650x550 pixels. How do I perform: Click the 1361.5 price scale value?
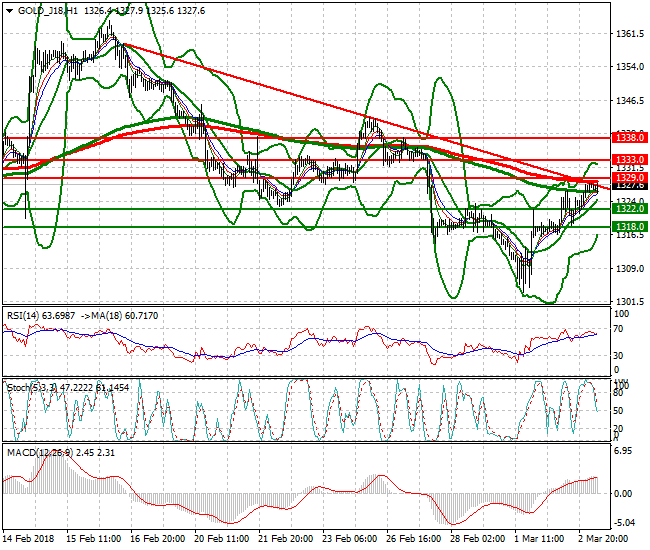[x=630, y=34]
